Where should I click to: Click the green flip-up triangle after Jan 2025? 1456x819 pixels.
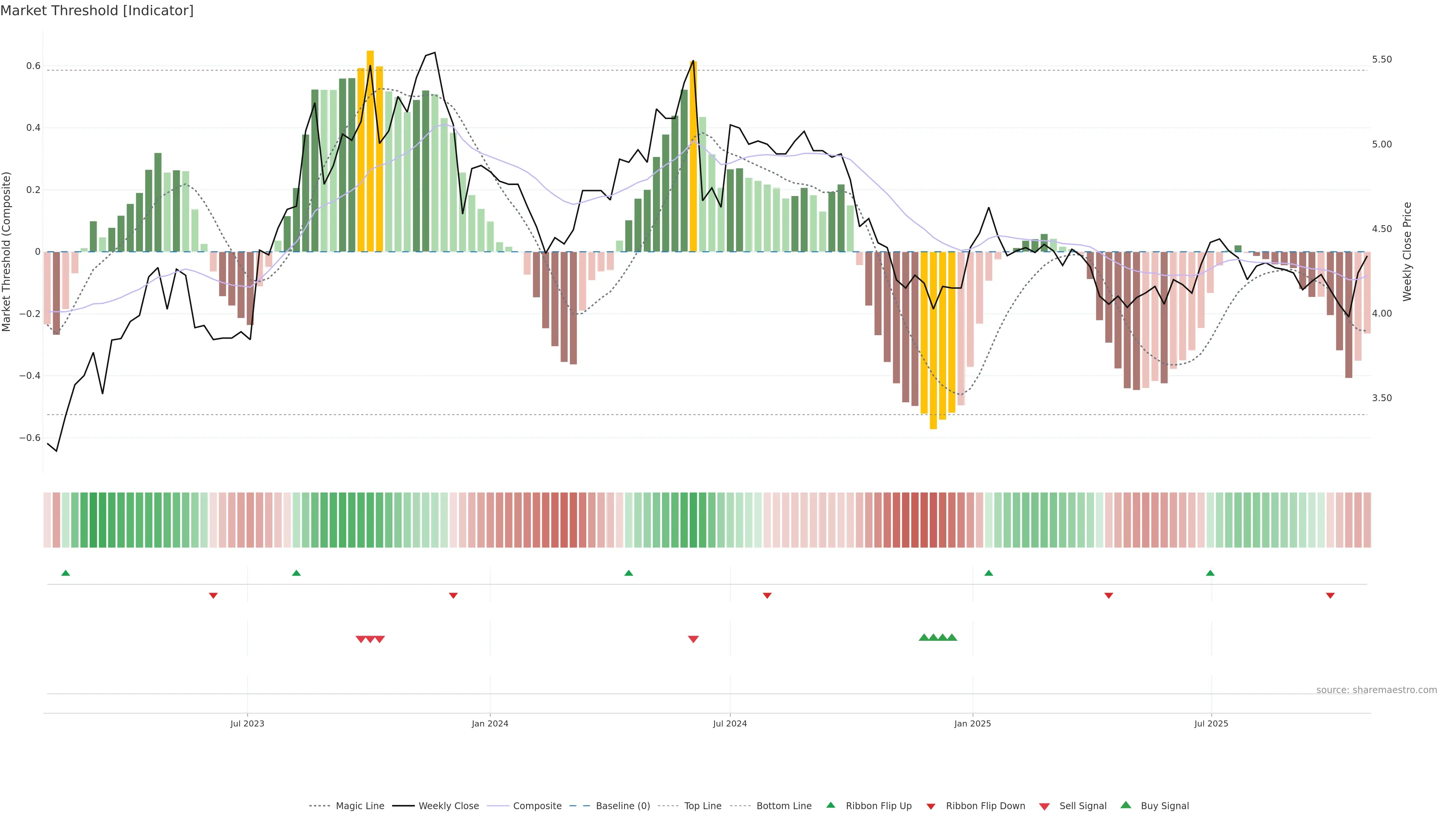(x=988, y=573)
